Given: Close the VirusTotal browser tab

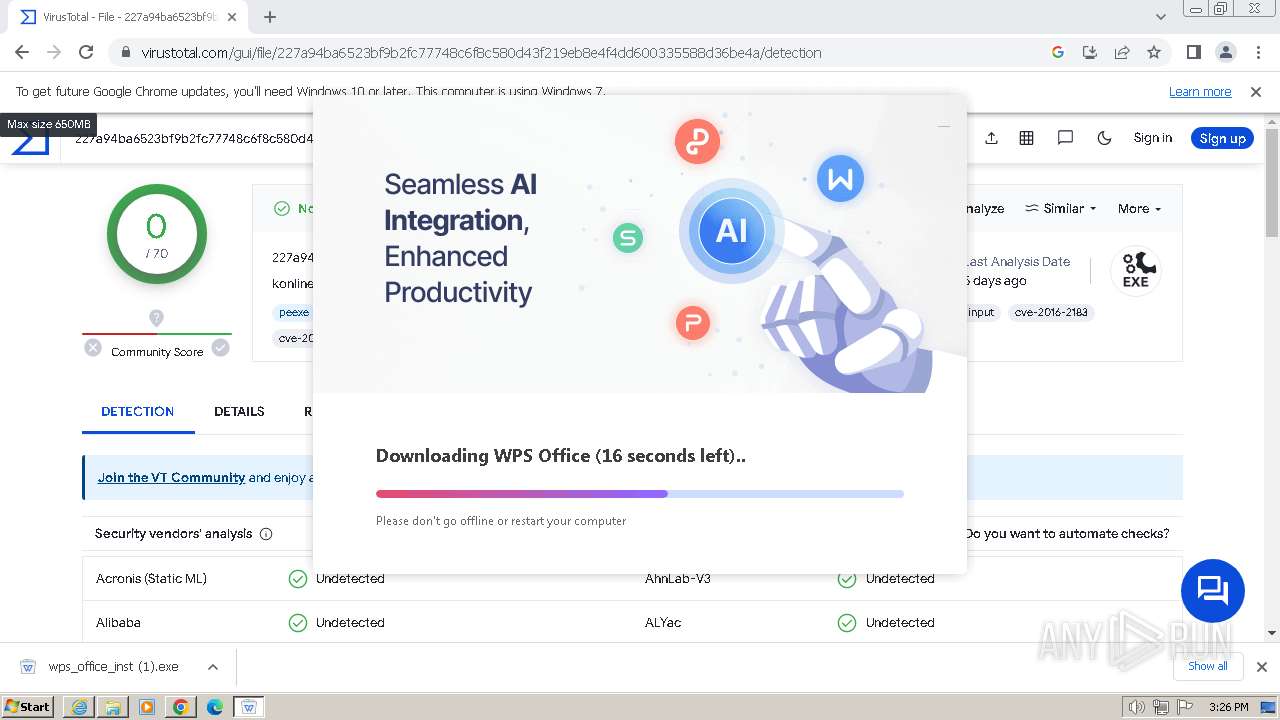Looking at the screenshot, I should pyautogui.click(x=232, y=17).
